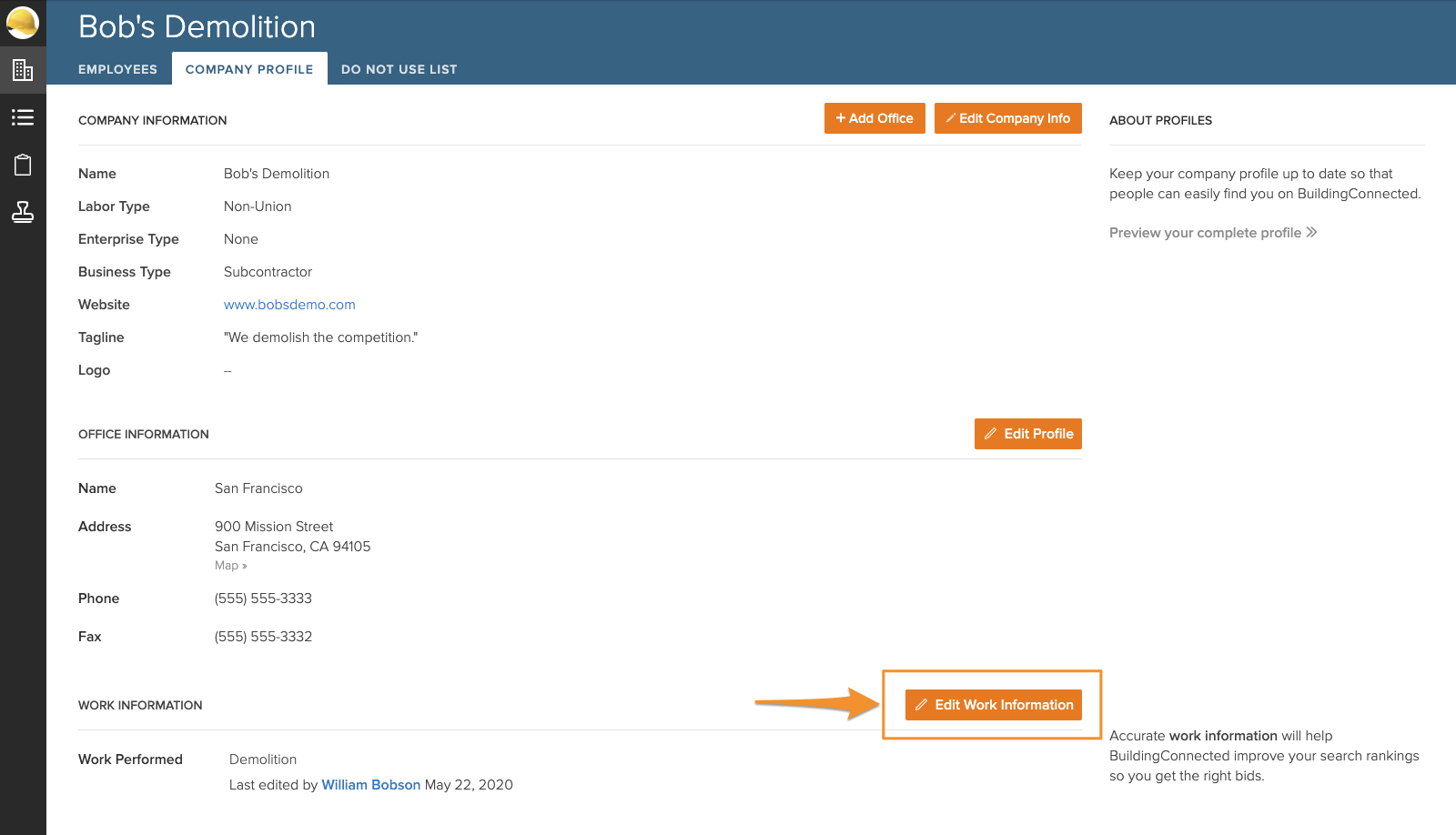The height and width of the screenshot is (835, 1456).
Task: Click the Edit Company Info button
Action: (1007, 118)
